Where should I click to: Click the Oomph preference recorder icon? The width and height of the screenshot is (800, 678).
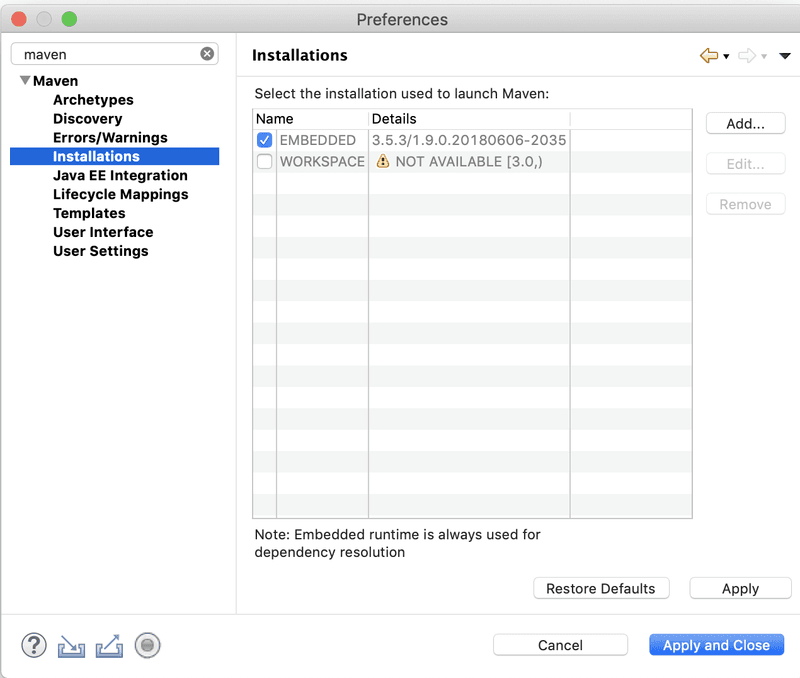(x=147, y=645)
